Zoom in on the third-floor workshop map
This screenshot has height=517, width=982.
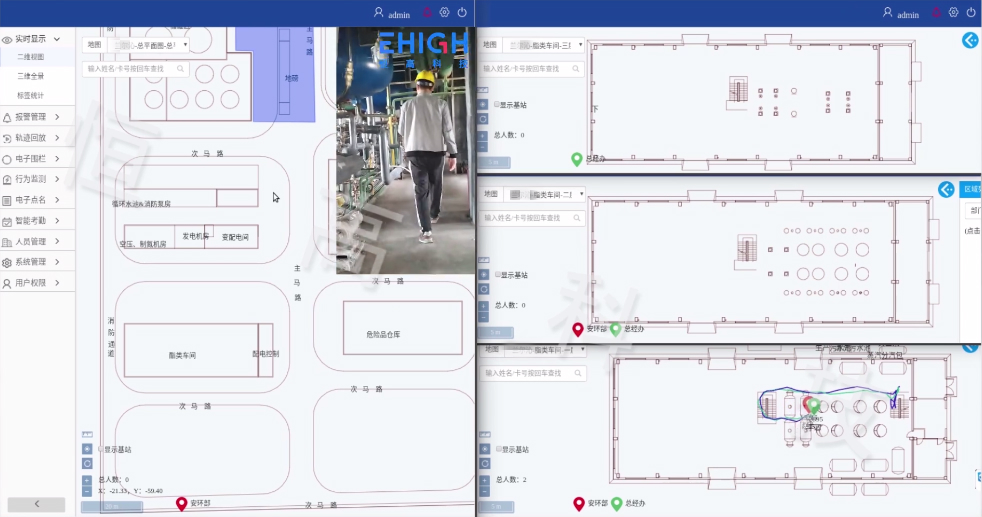click(483, 135)
